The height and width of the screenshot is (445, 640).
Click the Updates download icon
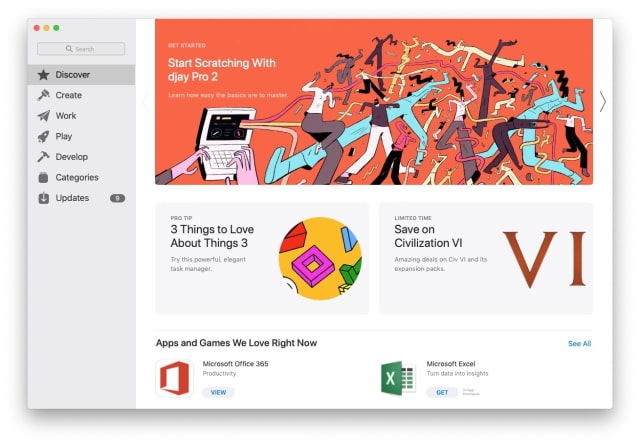(x=43, y=198)
